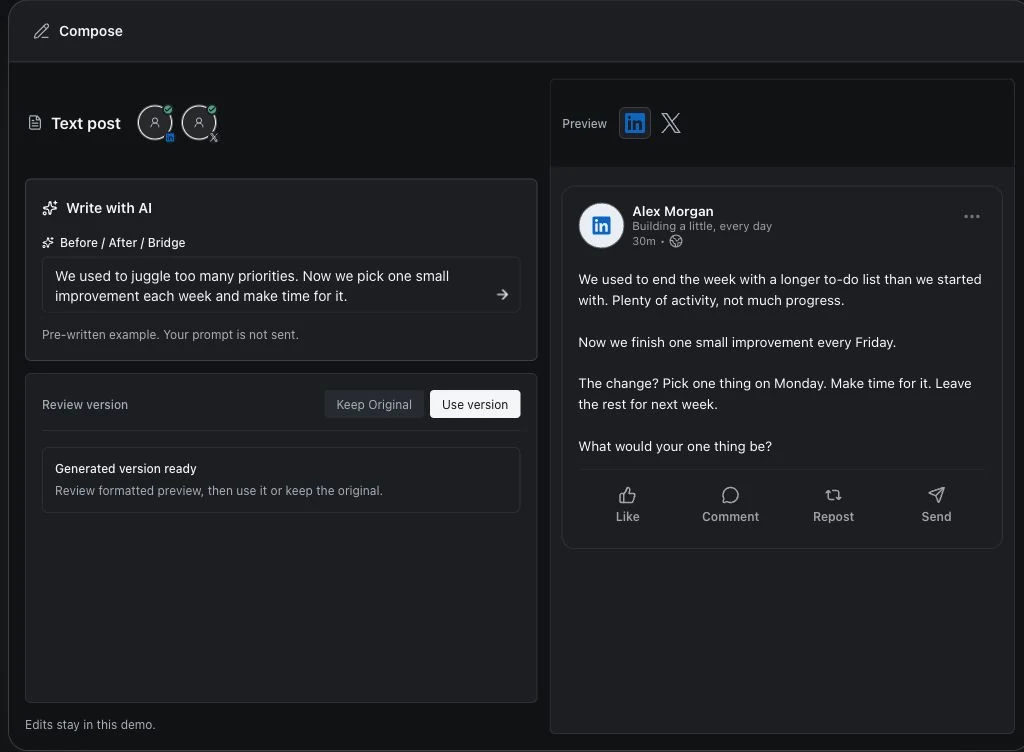Click the Alex Morgan name
Screen dimensions: 1024x752
(673, 212)
